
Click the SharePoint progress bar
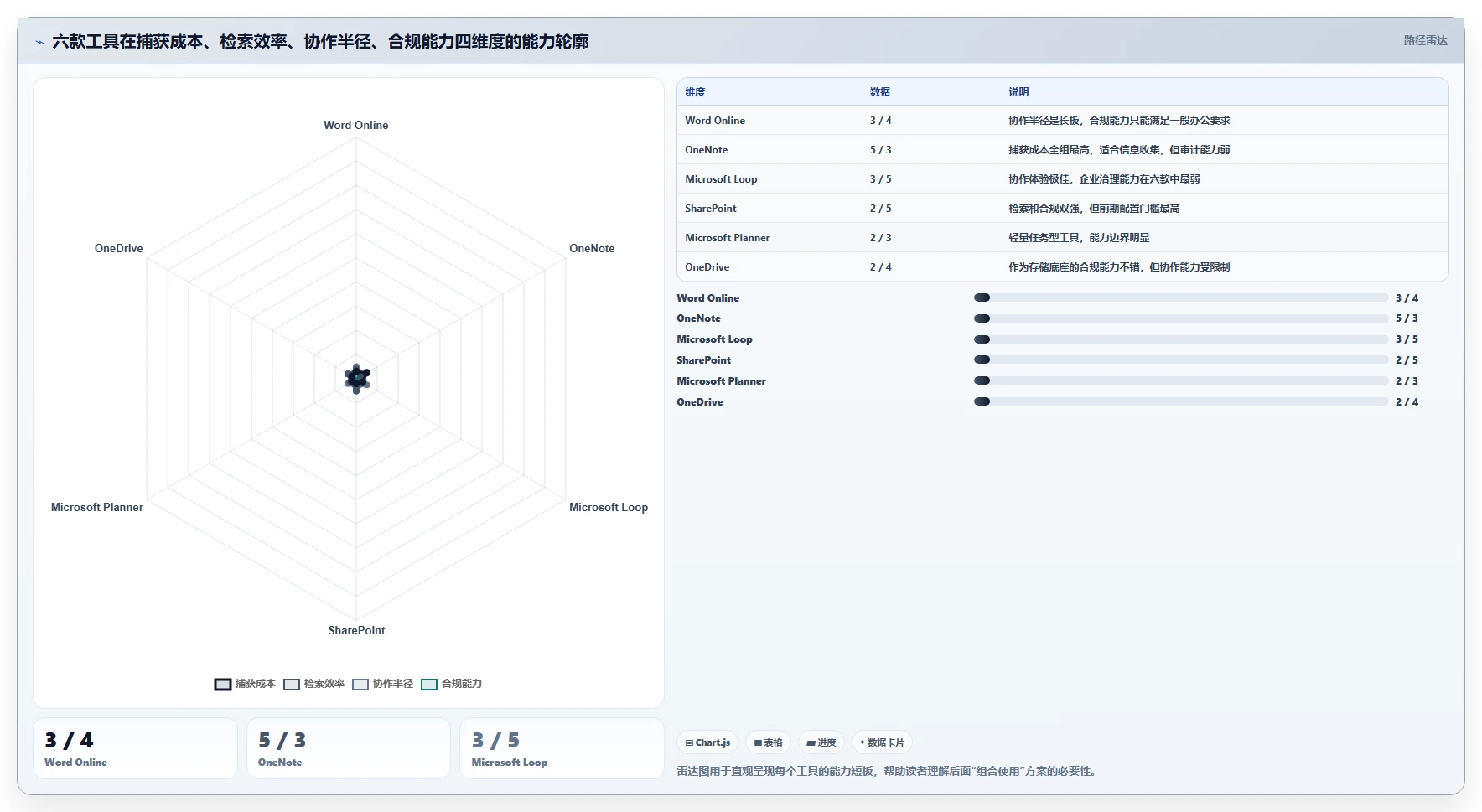pos(1181,359)
